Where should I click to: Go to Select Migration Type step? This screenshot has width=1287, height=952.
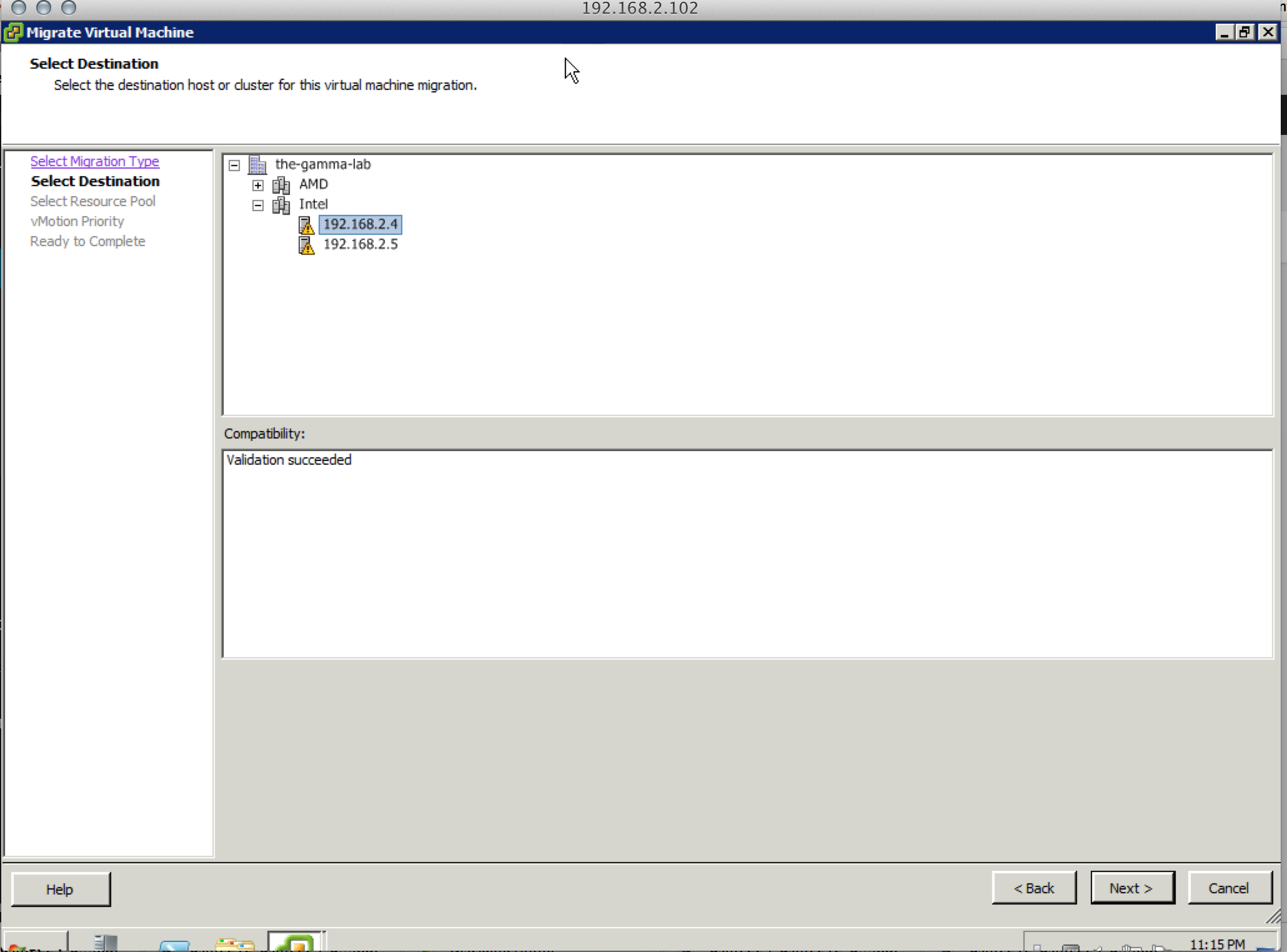(x=95, y=161)
